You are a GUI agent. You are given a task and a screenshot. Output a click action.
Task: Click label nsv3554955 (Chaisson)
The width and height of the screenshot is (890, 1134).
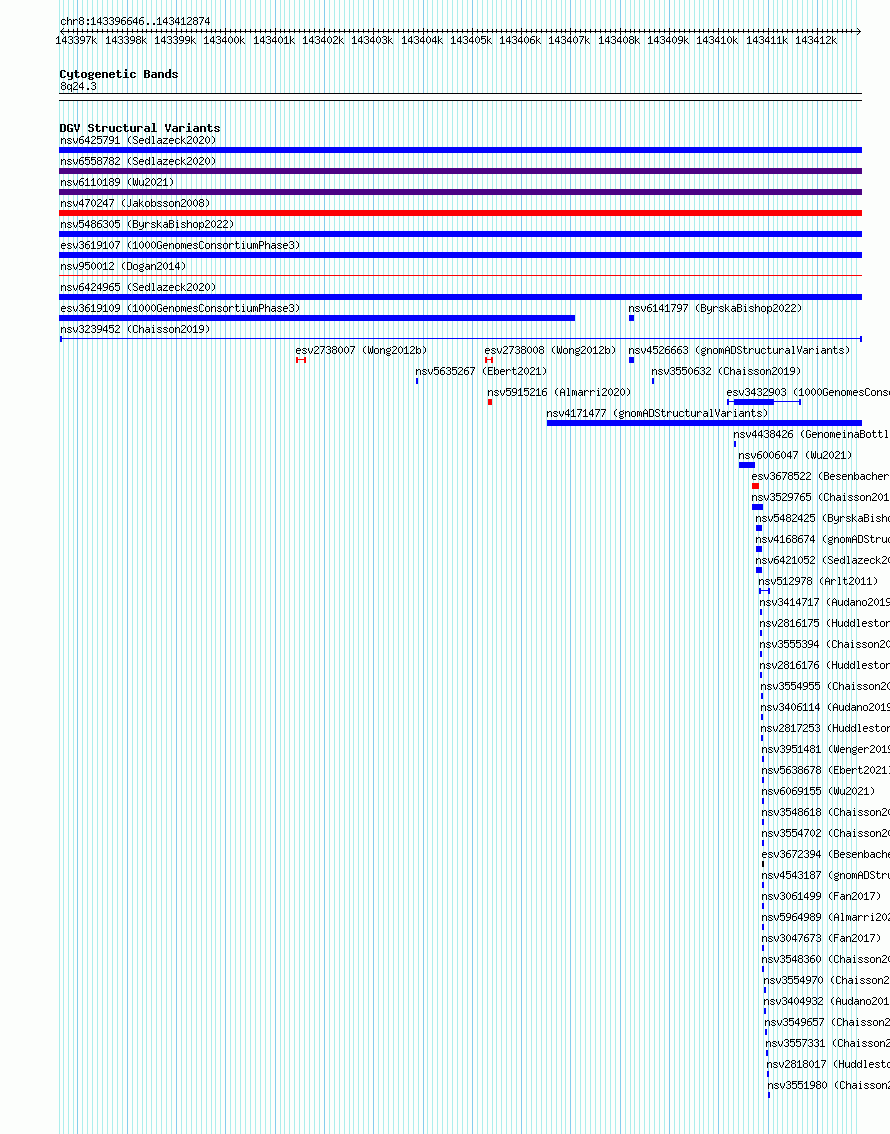pyautogui.click(x=825, y=686)
